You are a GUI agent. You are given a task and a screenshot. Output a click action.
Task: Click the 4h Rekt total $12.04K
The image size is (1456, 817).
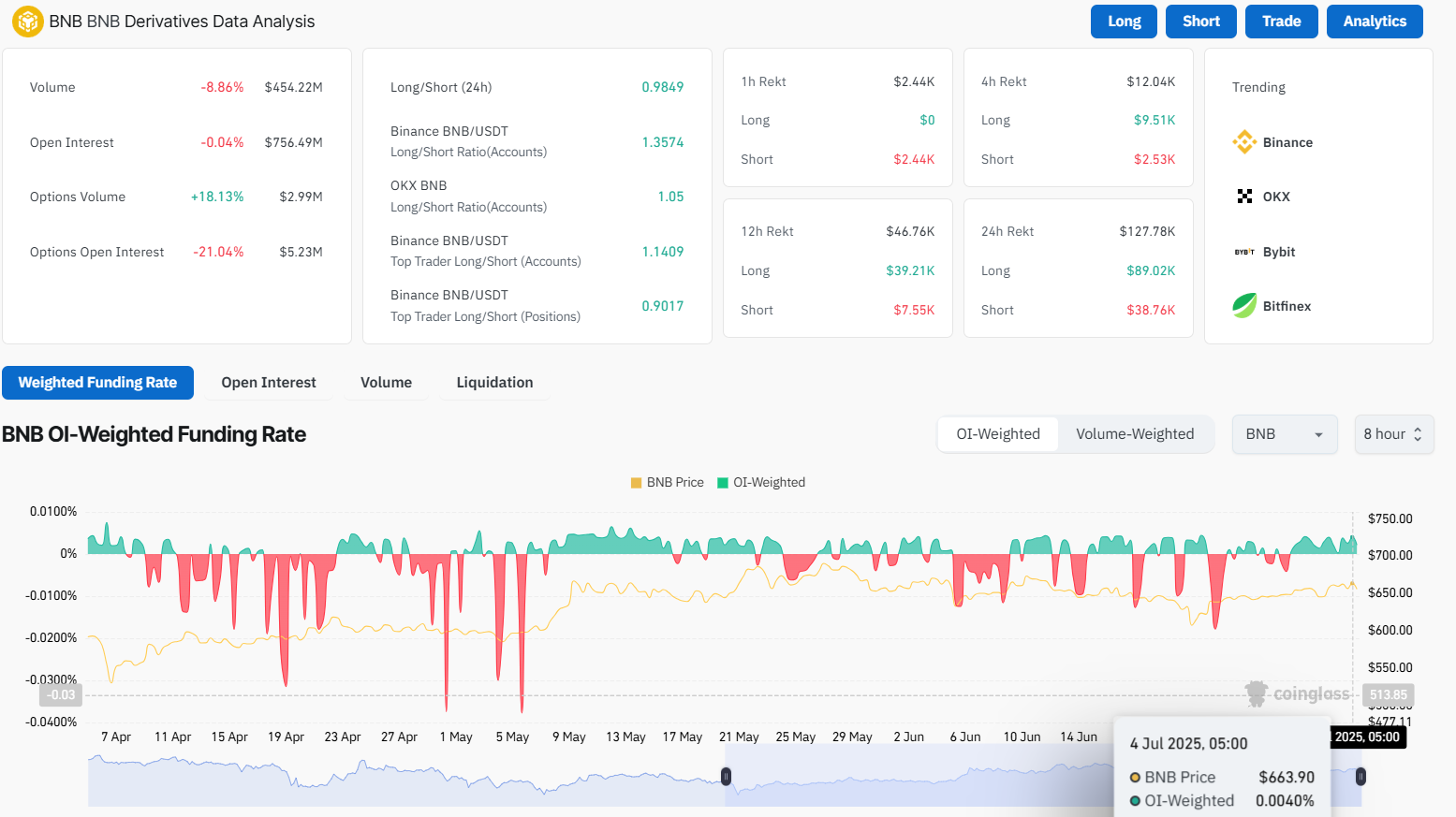pos(1151,82)
